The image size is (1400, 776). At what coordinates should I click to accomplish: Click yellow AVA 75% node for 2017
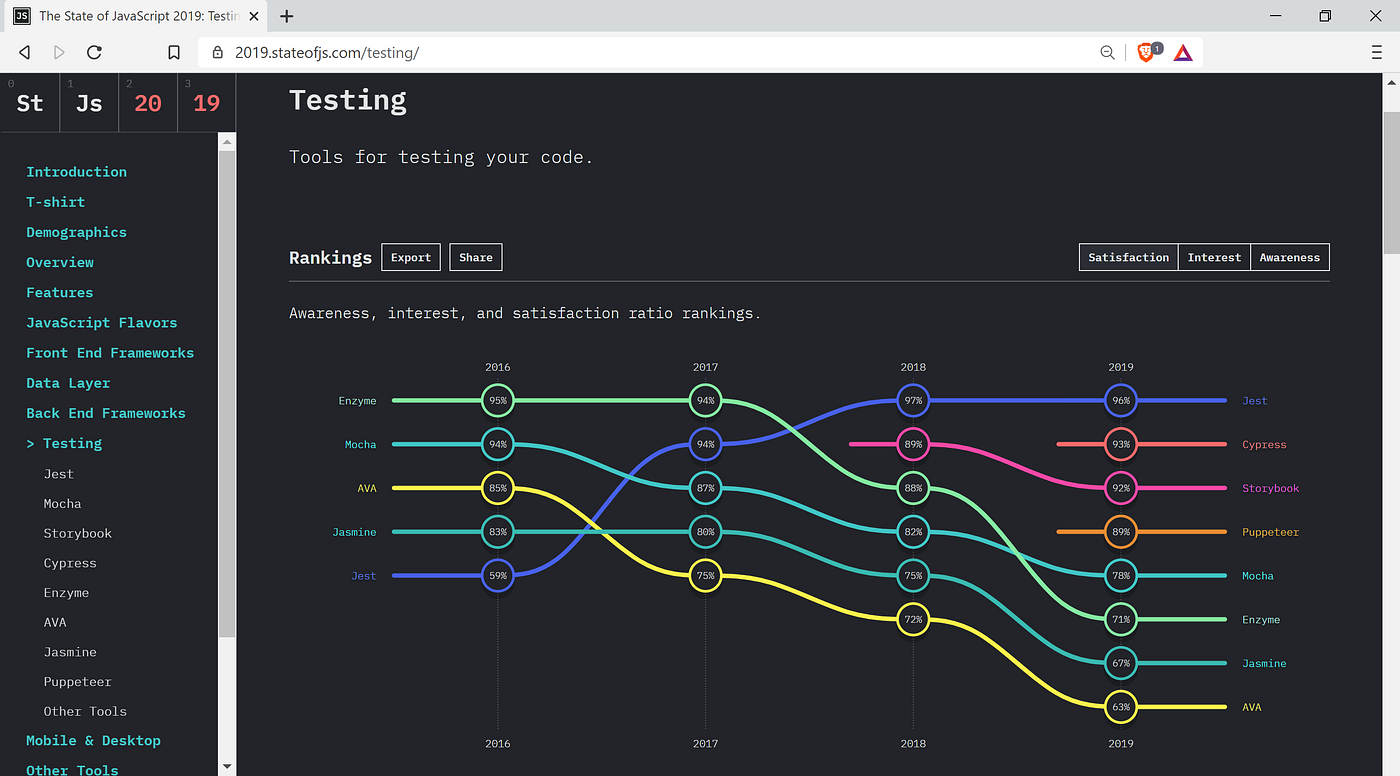(x=705, y=576)
